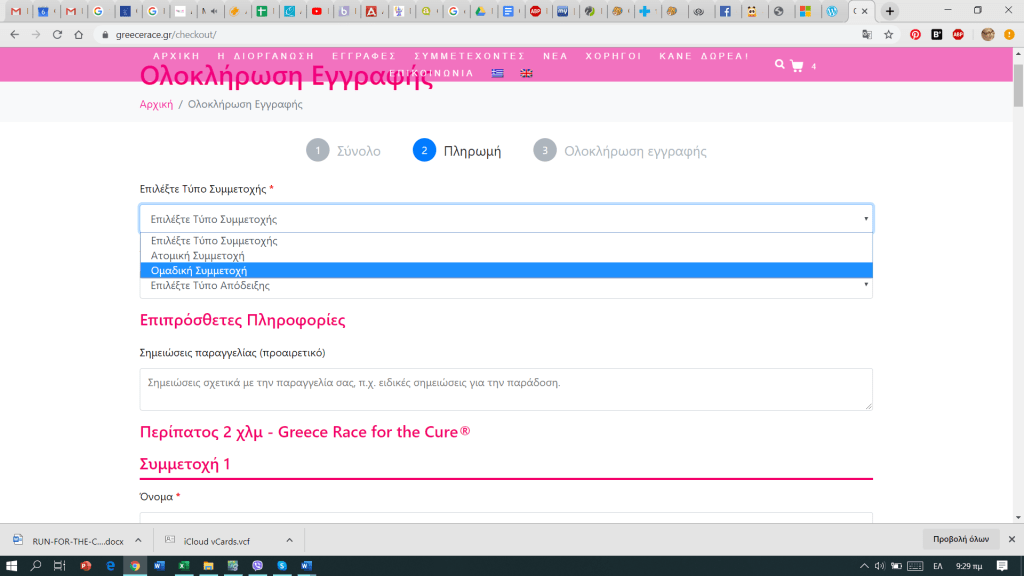Open the shopping cart icon
Screen dimensions: 1024x576
[796, 66]
